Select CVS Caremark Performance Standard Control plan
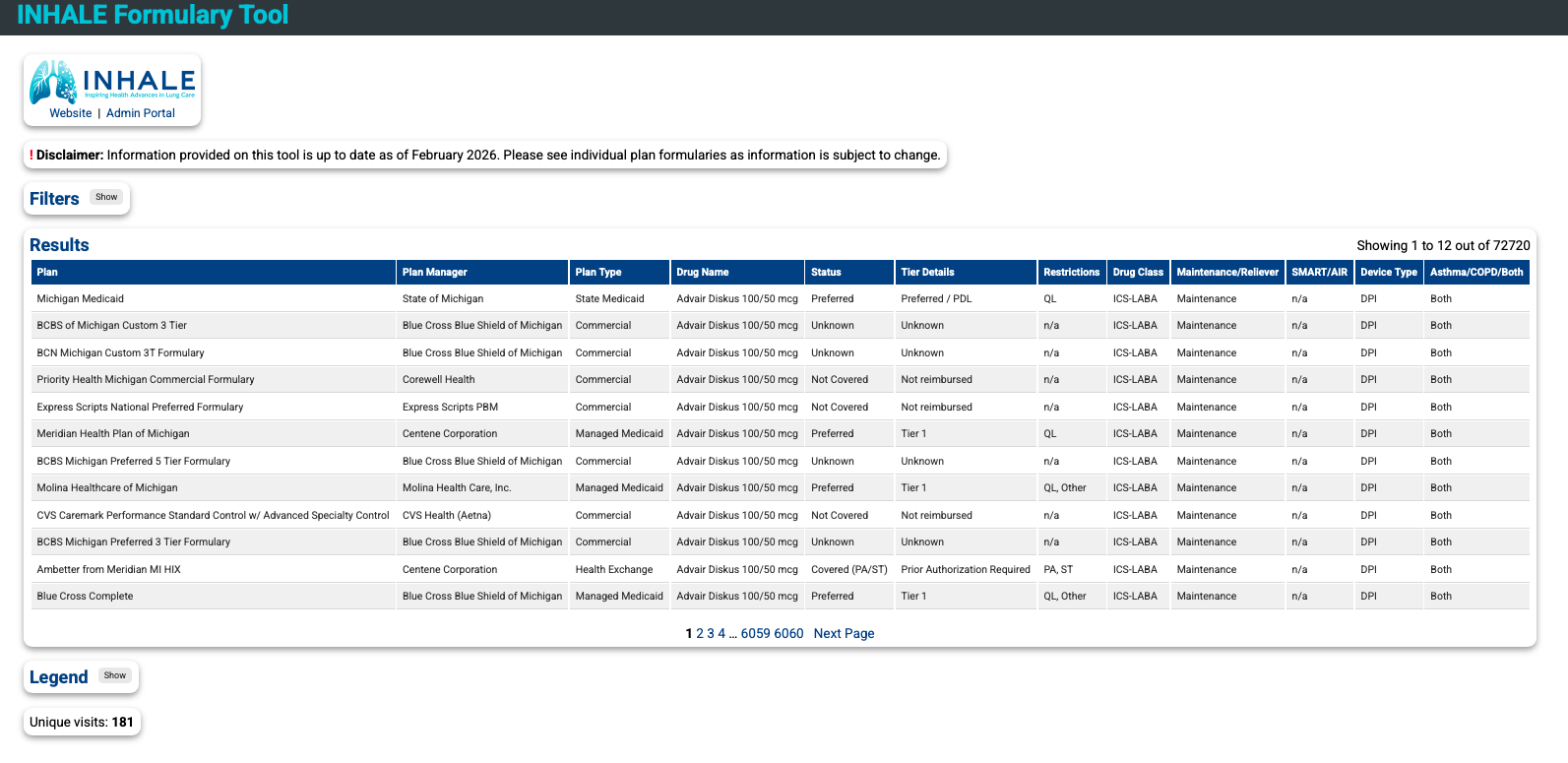1568x763 pixels. click(x=781, y=515)
